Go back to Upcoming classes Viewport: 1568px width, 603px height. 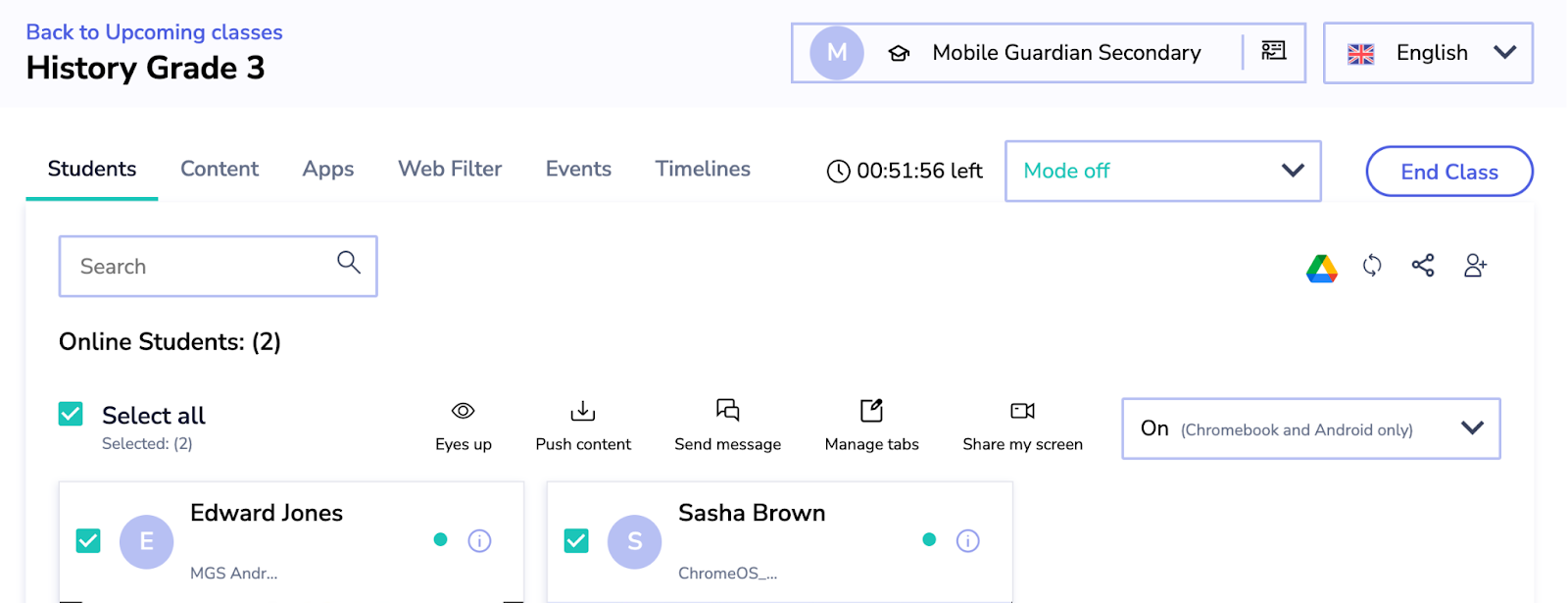coord(154,32)
